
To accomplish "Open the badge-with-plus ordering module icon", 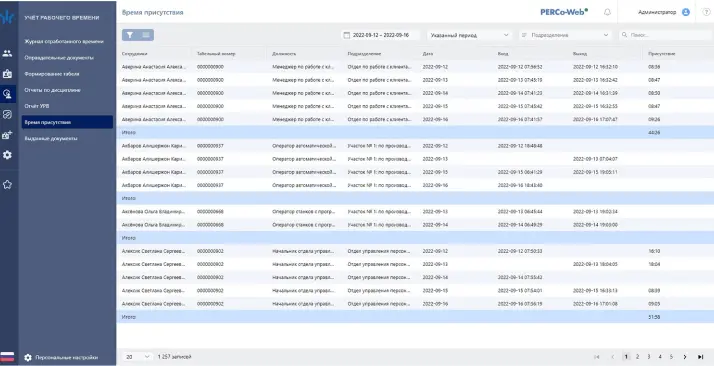I will click(7, 135).
